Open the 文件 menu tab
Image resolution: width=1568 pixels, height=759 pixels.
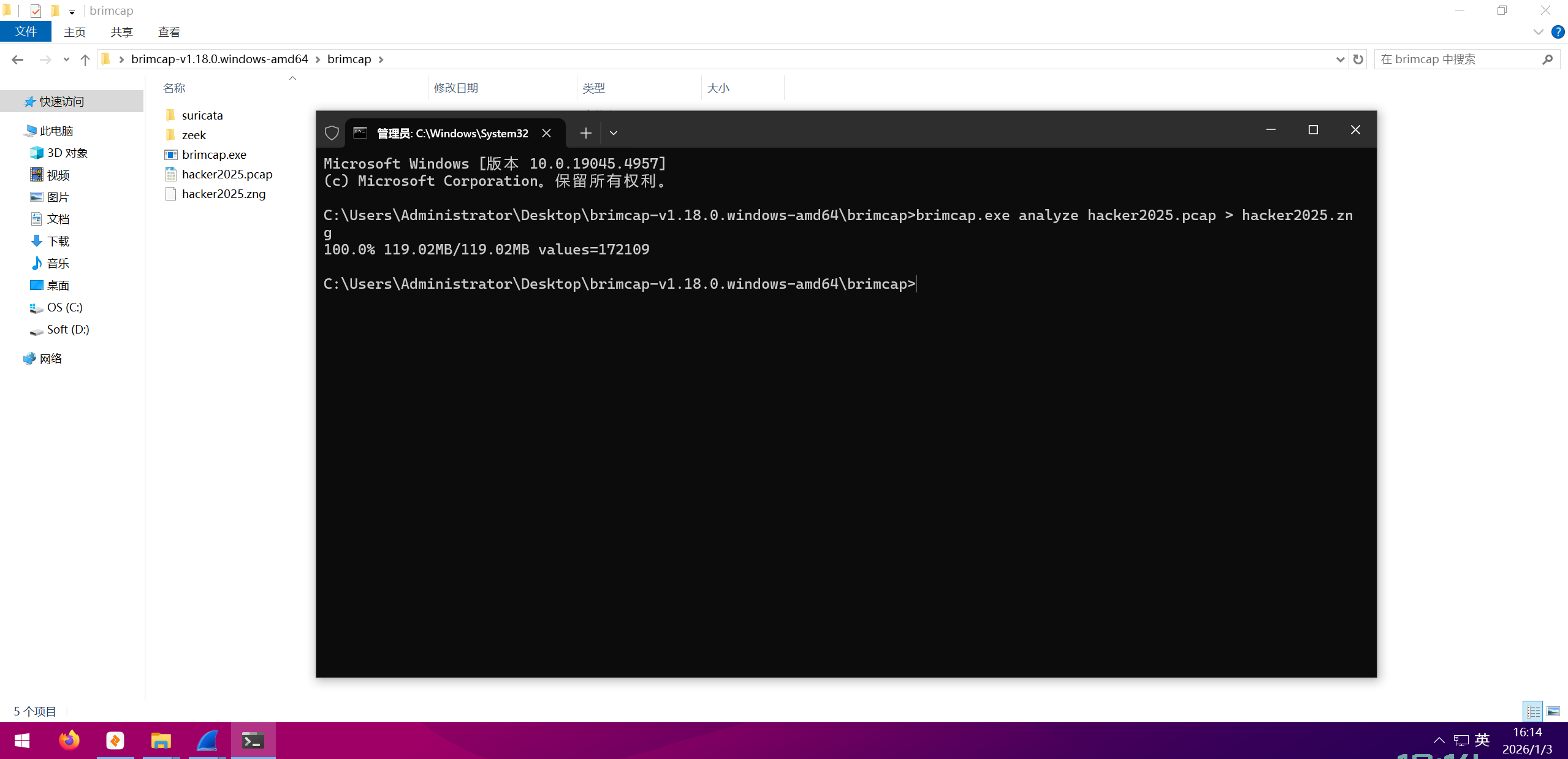(25, 32)
